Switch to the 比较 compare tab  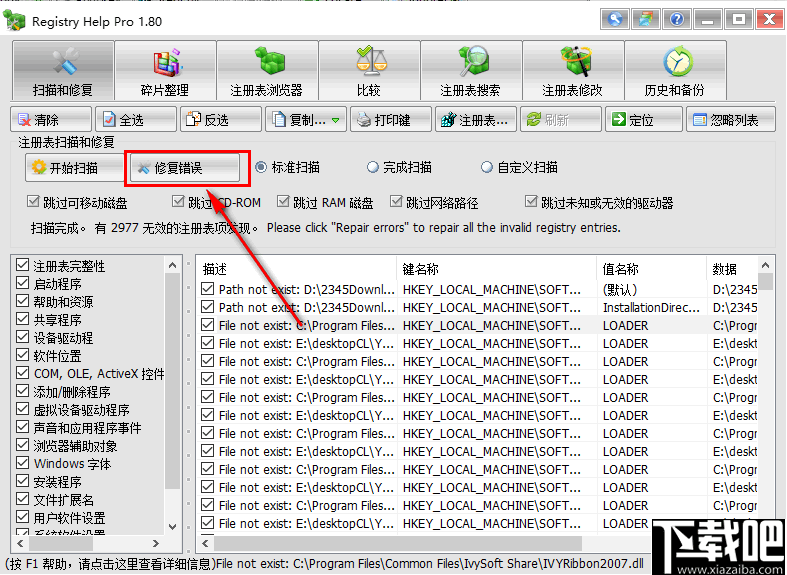point(369,70)
